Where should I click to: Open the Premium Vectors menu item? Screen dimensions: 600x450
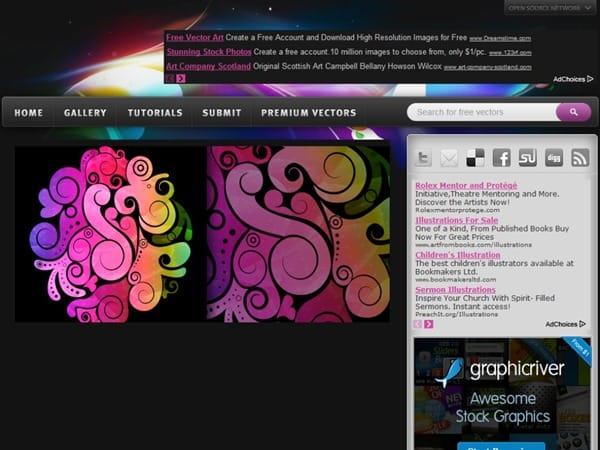pos(309,113)
